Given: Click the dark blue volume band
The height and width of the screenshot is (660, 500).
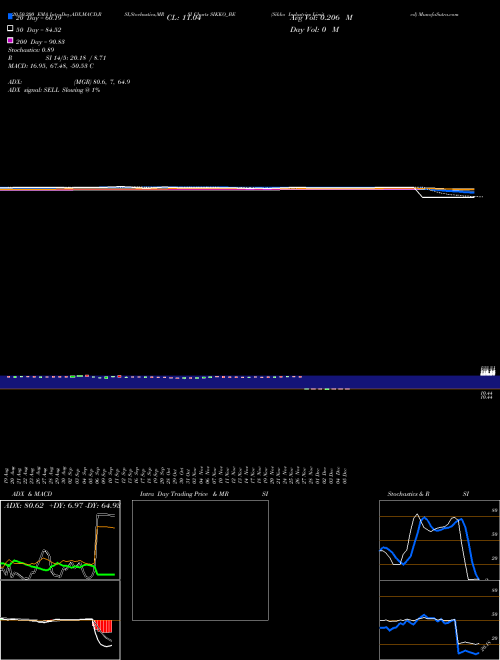Looking at the screenshot, I should [250, 382].
